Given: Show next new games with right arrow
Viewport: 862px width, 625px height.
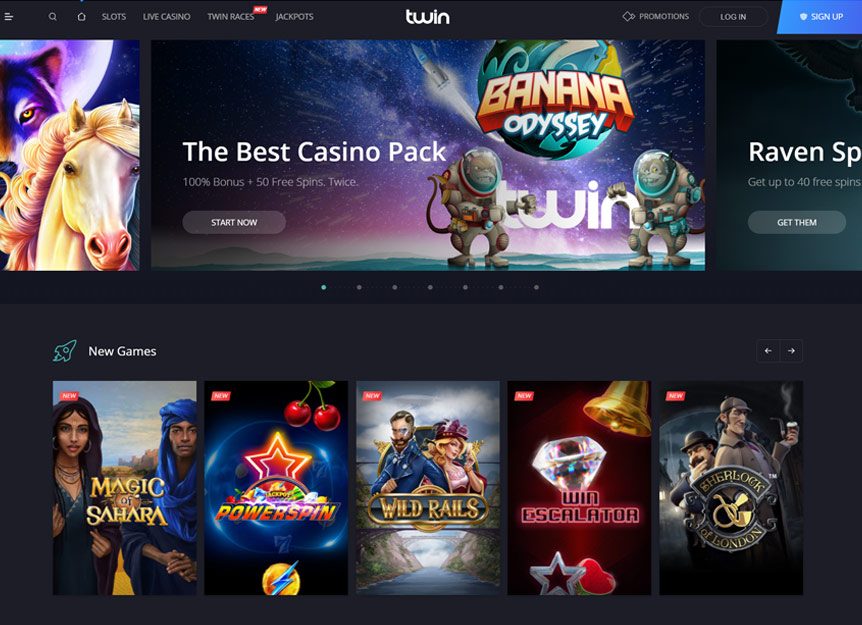Looking at the screenshot, I should point(791,351).
